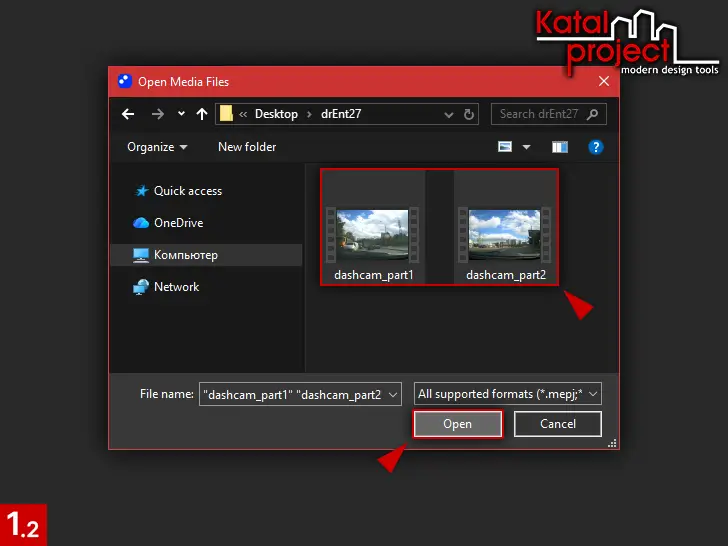The image size is (728, 546).
Task: Open the file type filter dropdown
Action: 508,394
